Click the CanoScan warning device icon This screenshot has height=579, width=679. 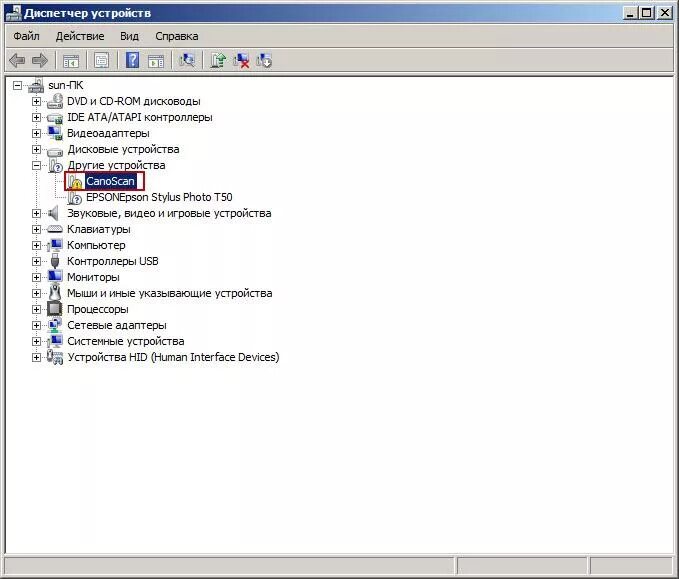(x=75, y=182)
